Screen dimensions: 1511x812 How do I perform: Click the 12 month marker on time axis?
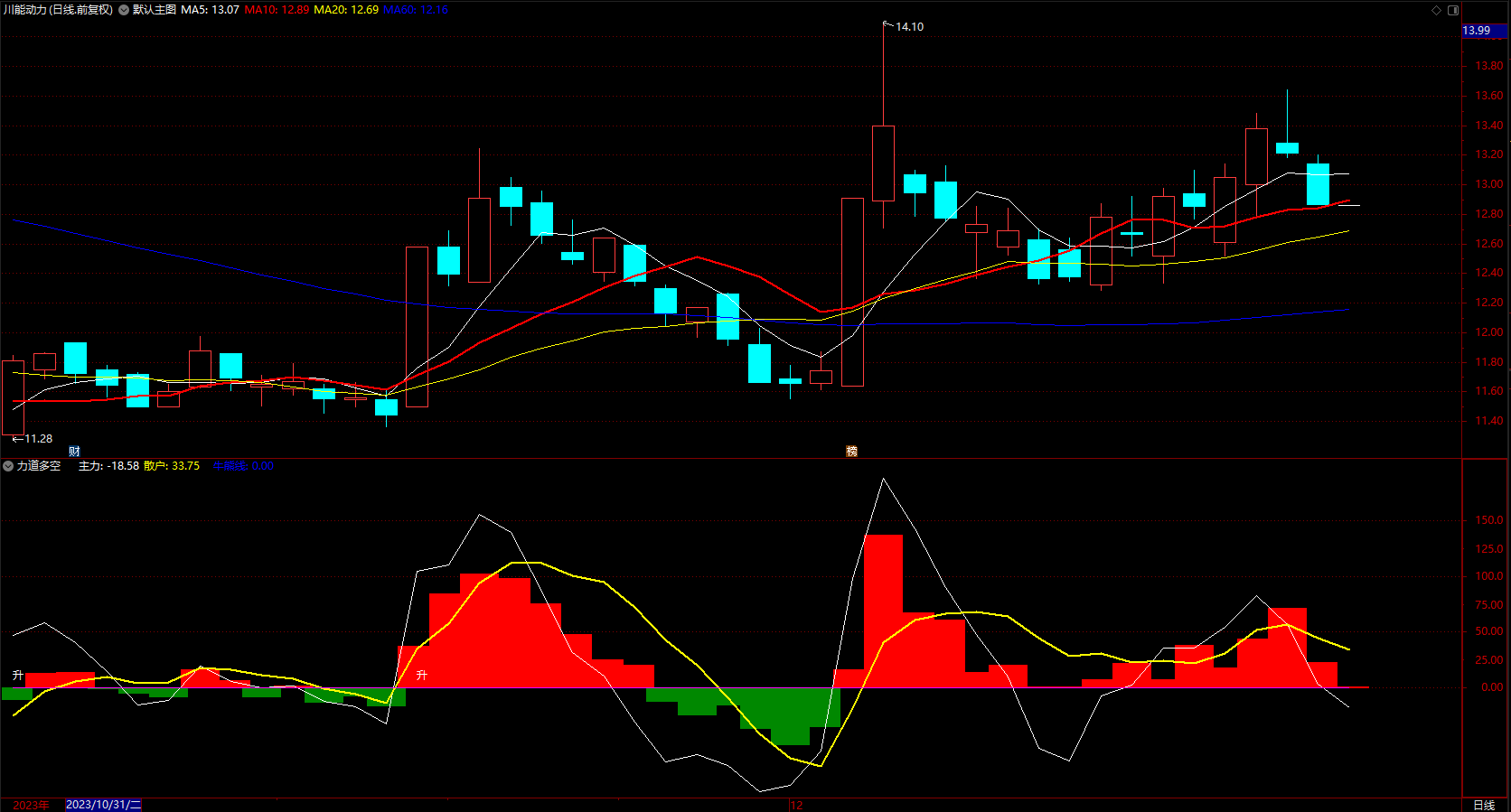click(x=796, y=805)
